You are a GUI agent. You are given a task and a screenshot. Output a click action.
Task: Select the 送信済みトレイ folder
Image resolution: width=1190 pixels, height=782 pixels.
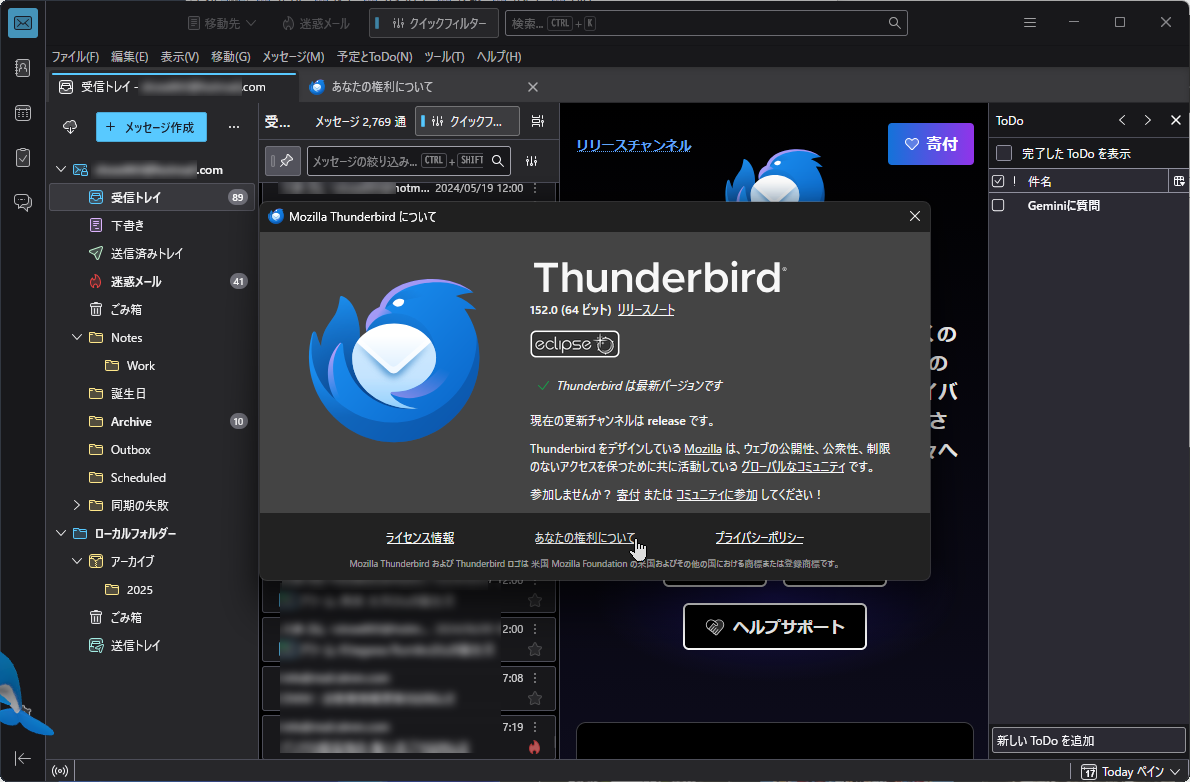point(152,254)
